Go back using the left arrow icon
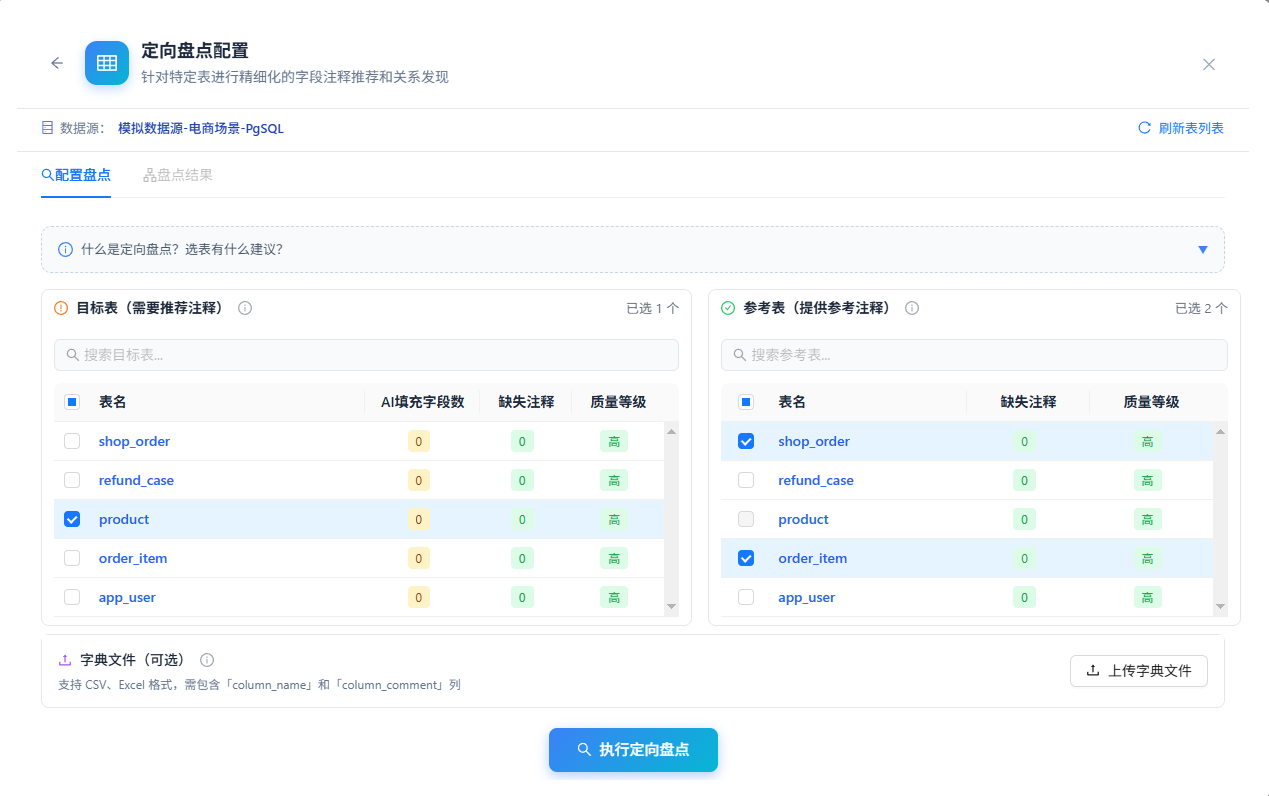1269x796 pixels. (x=57, y=63)
